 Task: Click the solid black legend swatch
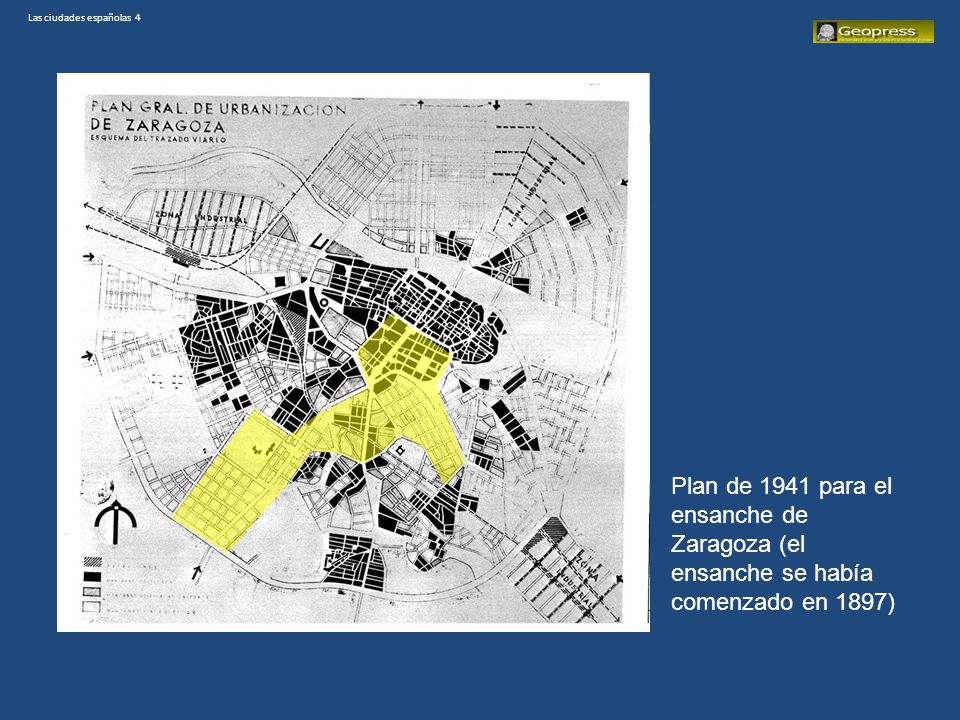click(92, 577)
